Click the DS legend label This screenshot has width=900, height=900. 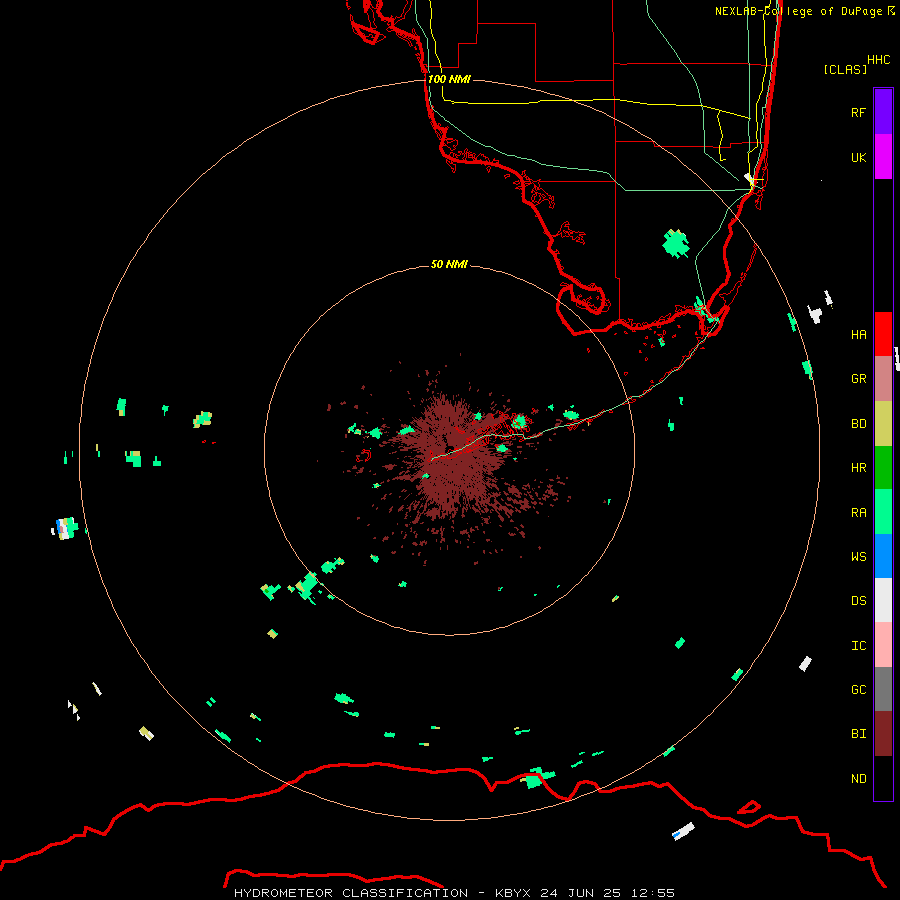859,600
